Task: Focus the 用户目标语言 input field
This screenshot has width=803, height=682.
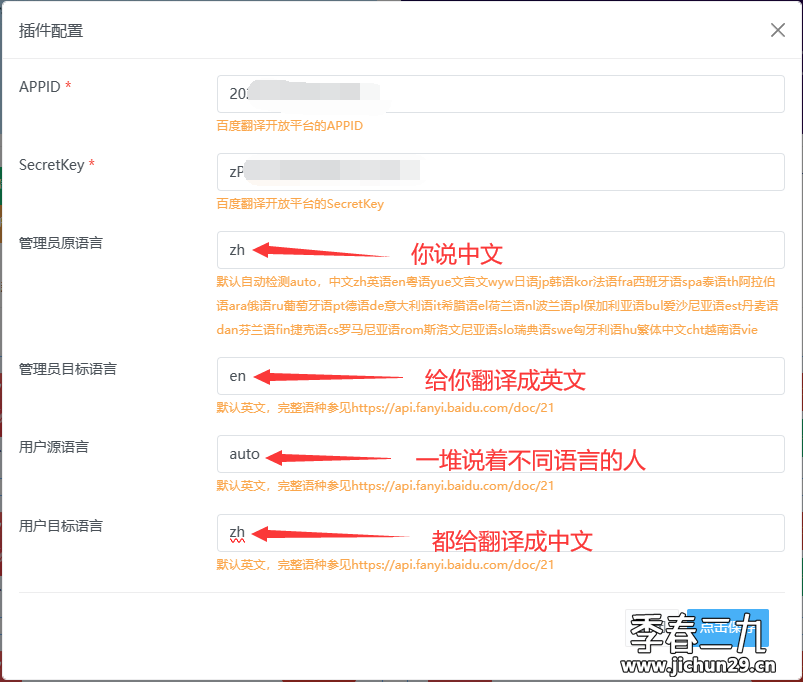Action: (500, 533)
